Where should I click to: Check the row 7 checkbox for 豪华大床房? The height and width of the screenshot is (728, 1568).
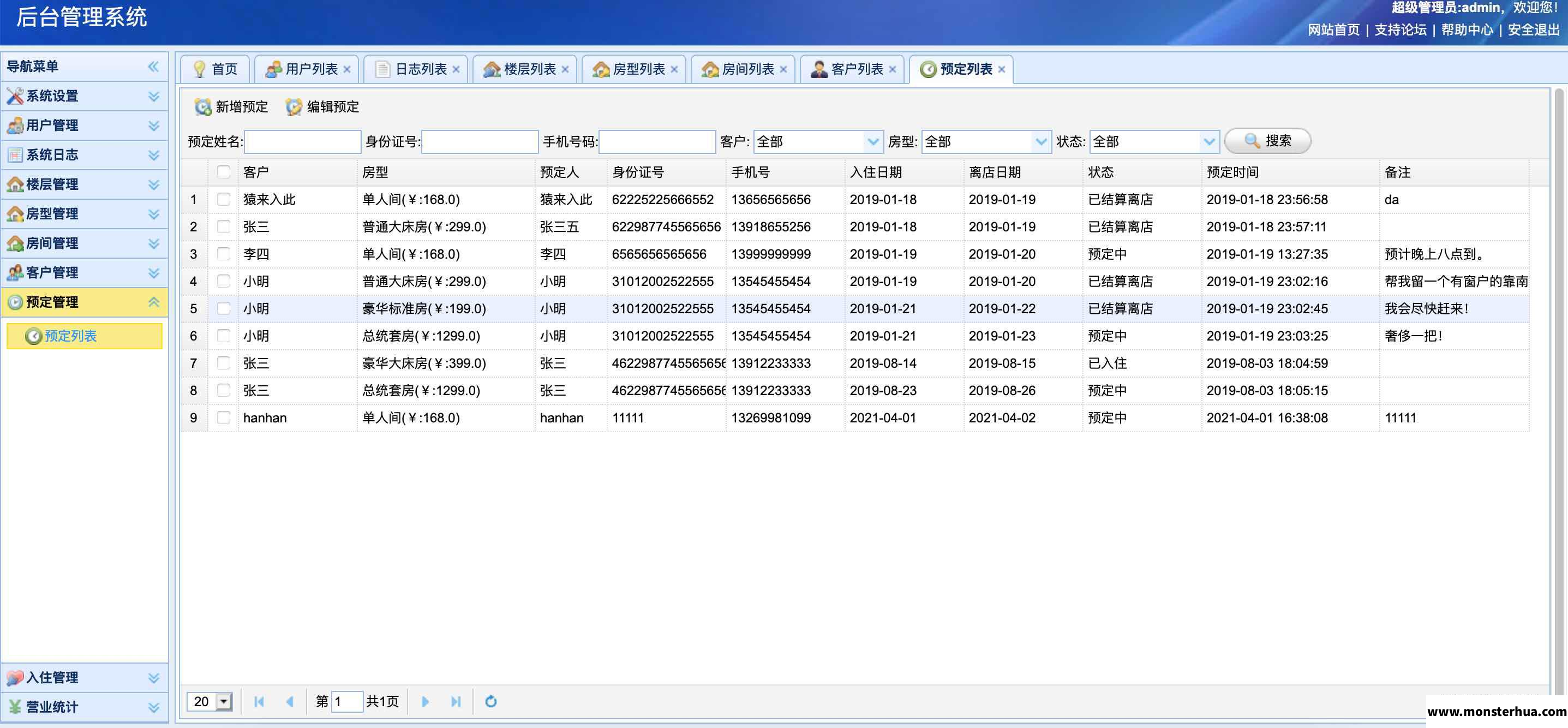pyautogui.click(x=223, y=363)
